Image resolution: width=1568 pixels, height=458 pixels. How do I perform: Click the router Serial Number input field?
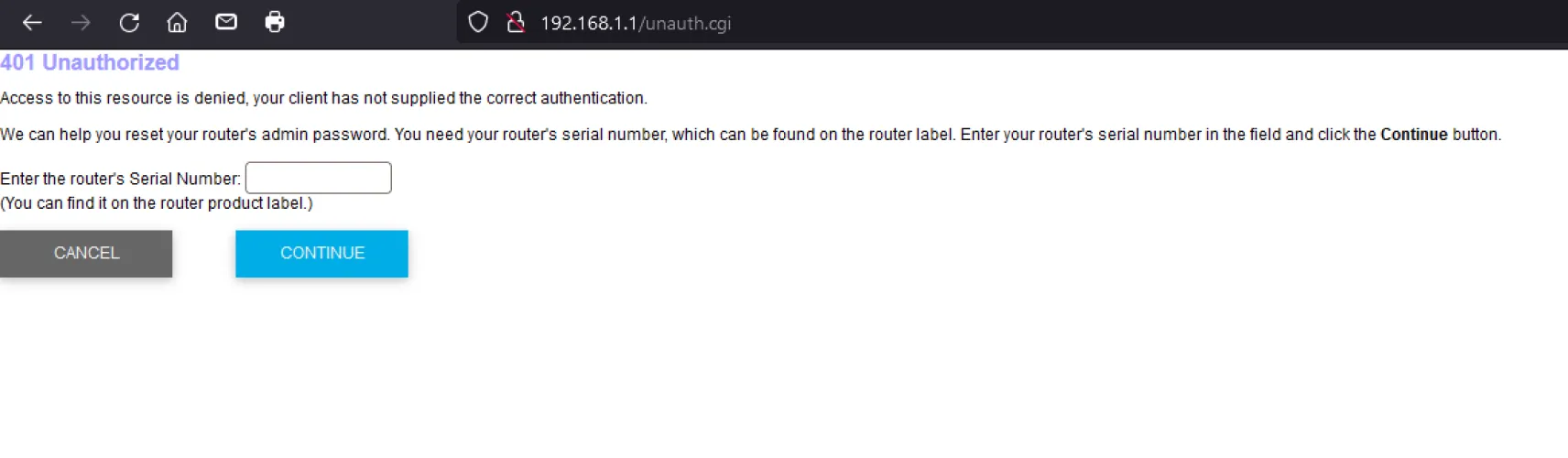pos(318,178)
